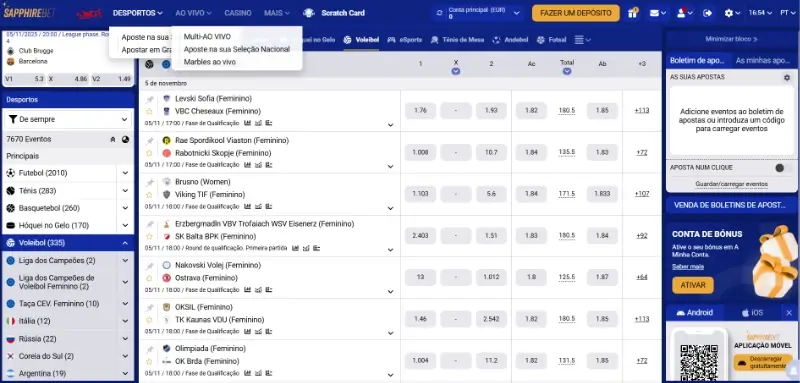Click Minimizar bloco link
The image size is (800, 383).
(x=731, y=39)
